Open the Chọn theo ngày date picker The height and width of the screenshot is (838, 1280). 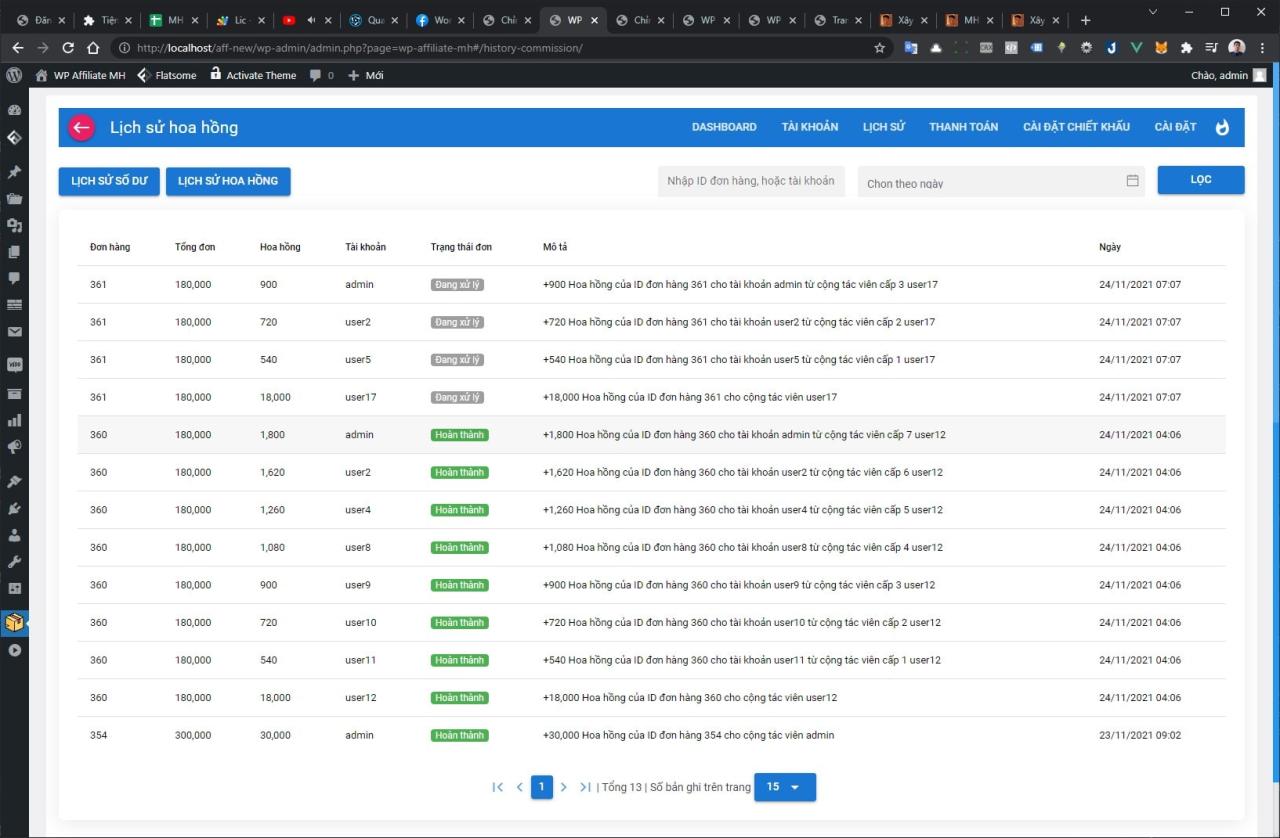[1000, 182]
